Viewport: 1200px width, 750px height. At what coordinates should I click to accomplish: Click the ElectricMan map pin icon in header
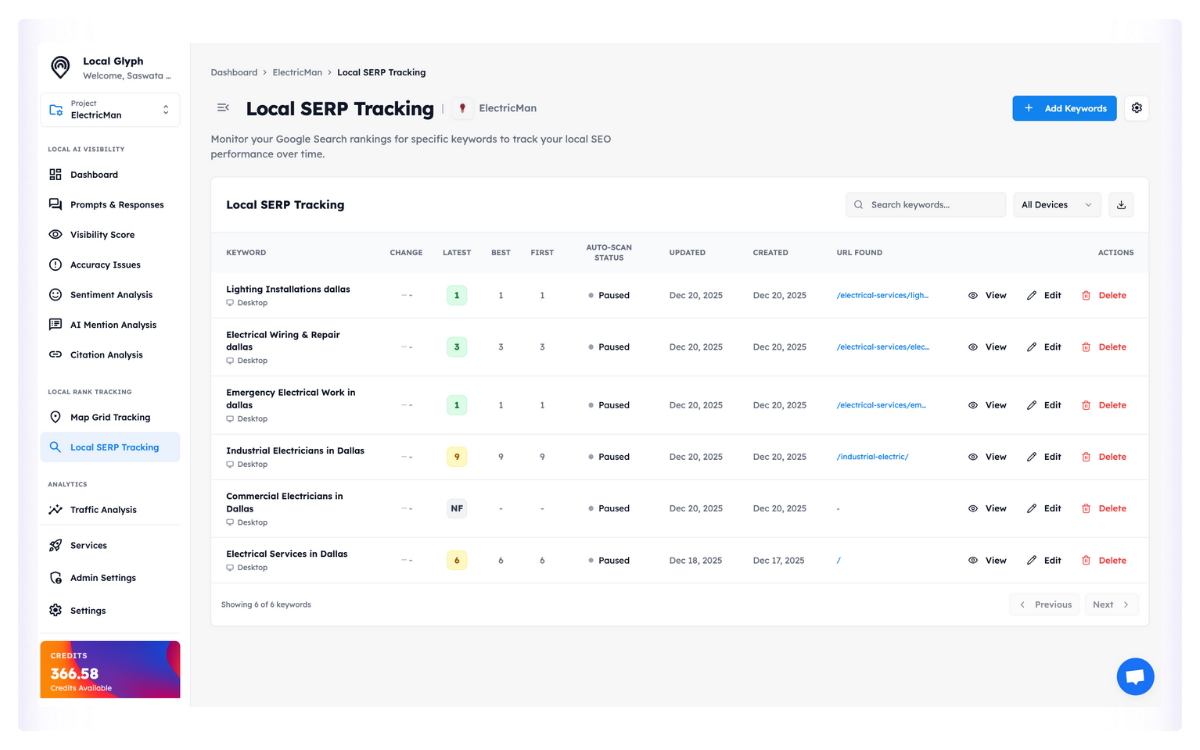pyautogui.click(x=462, y=108)
